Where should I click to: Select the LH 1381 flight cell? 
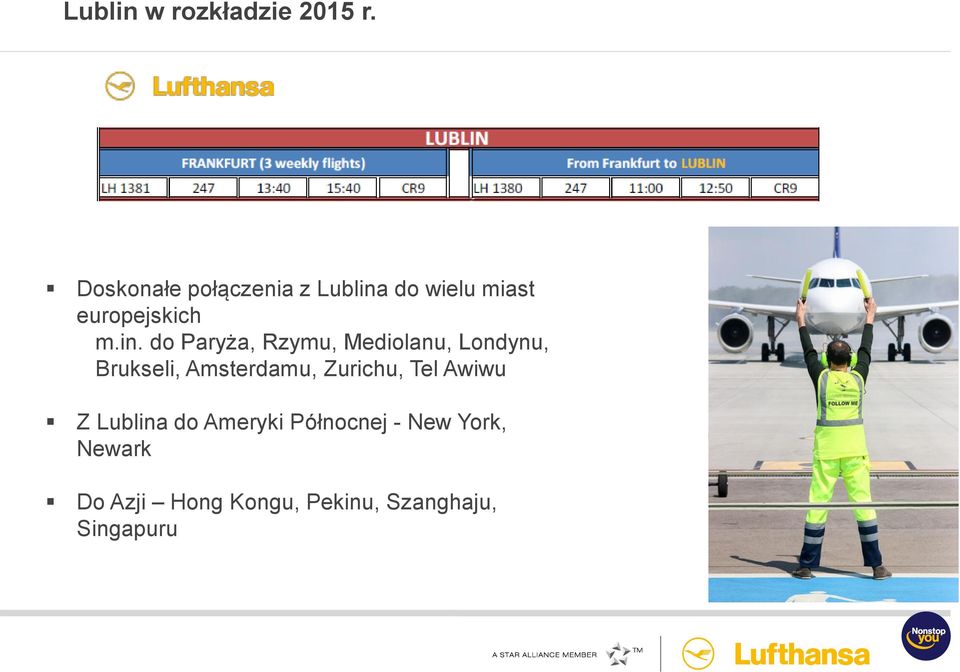point(133,188)
